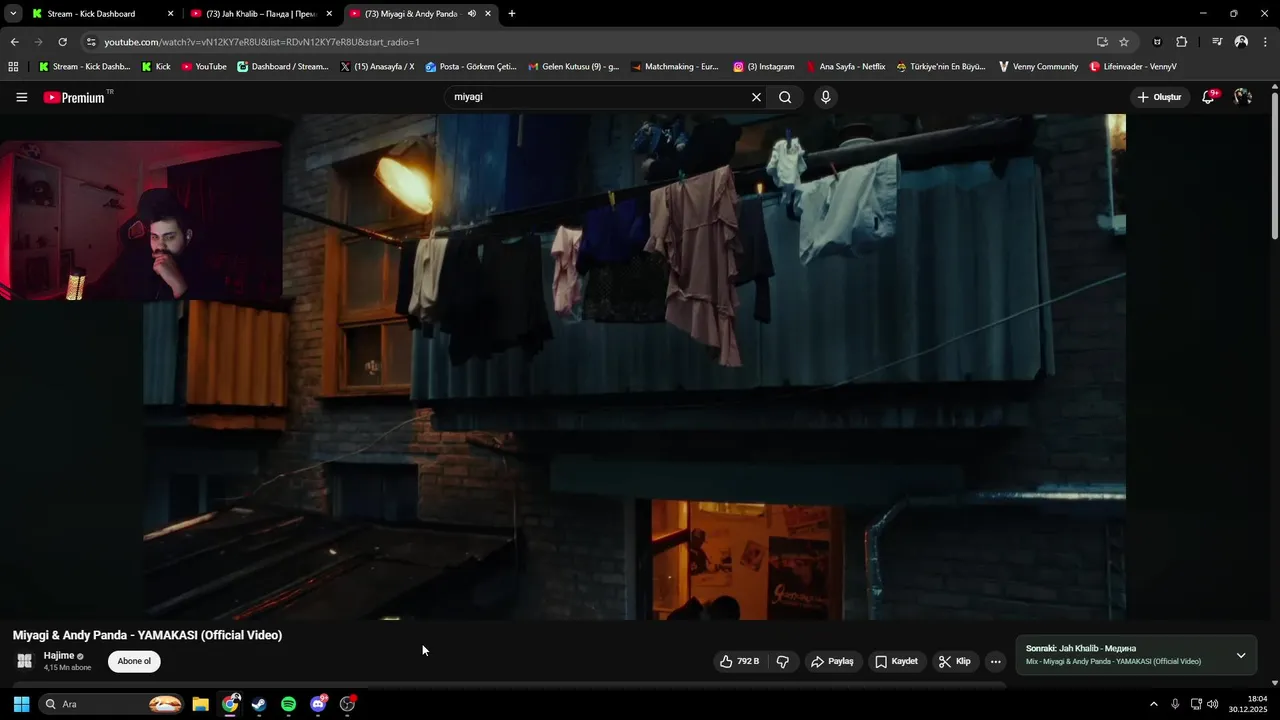Click the taskbar Ara search box
Image resolution: width=1280 pixels, height=720 pixels.
pos(113,704)
